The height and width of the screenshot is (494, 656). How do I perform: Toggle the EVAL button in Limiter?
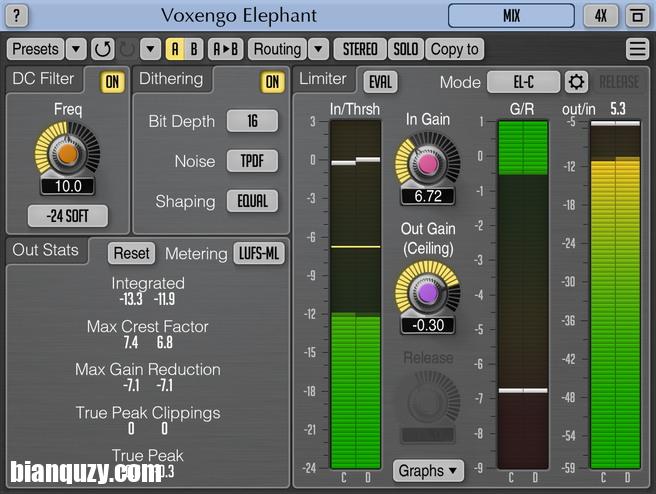coord(380,82)
